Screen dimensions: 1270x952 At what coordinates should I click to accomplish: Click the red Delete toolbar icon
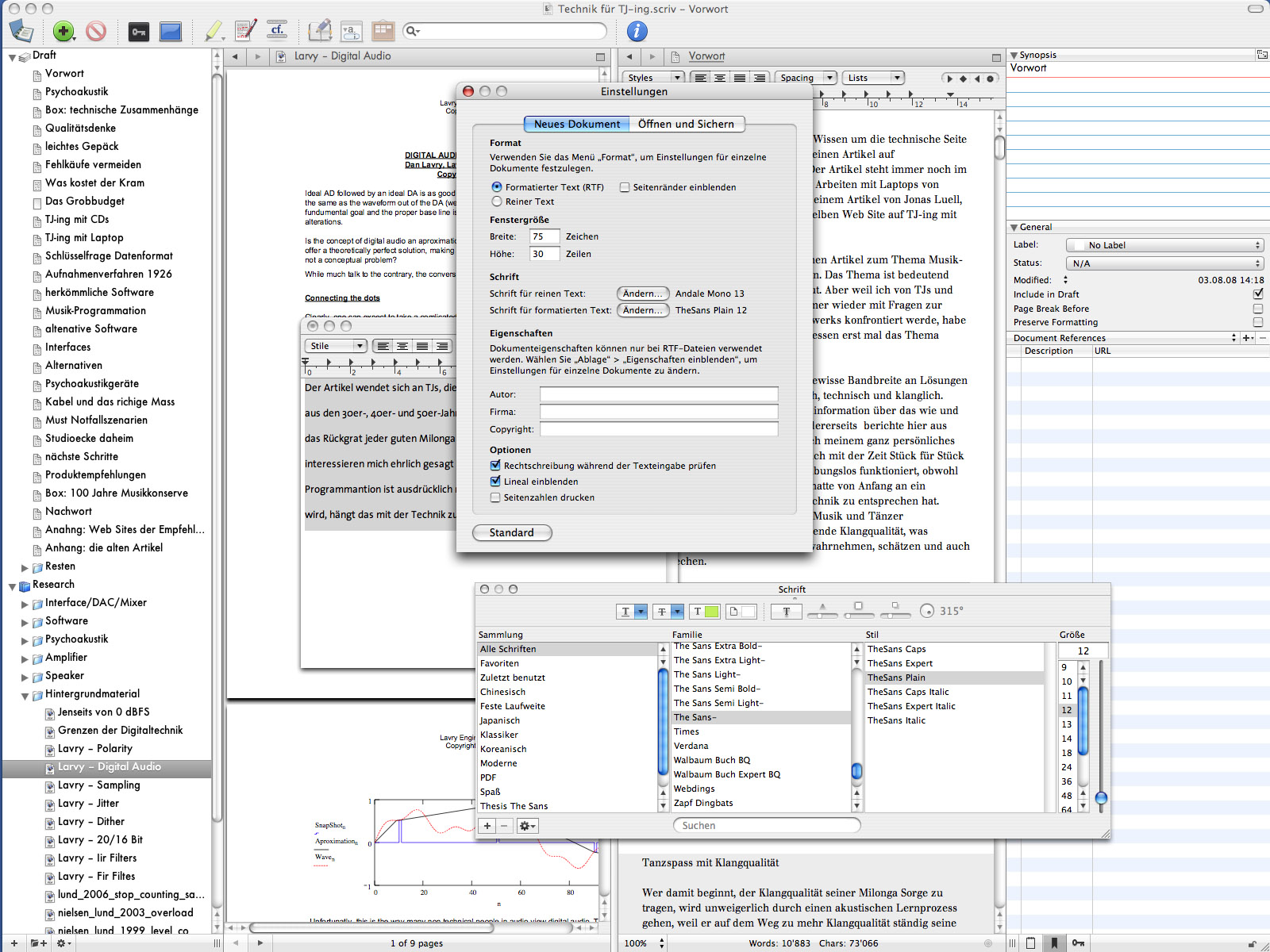click(96, 31)
